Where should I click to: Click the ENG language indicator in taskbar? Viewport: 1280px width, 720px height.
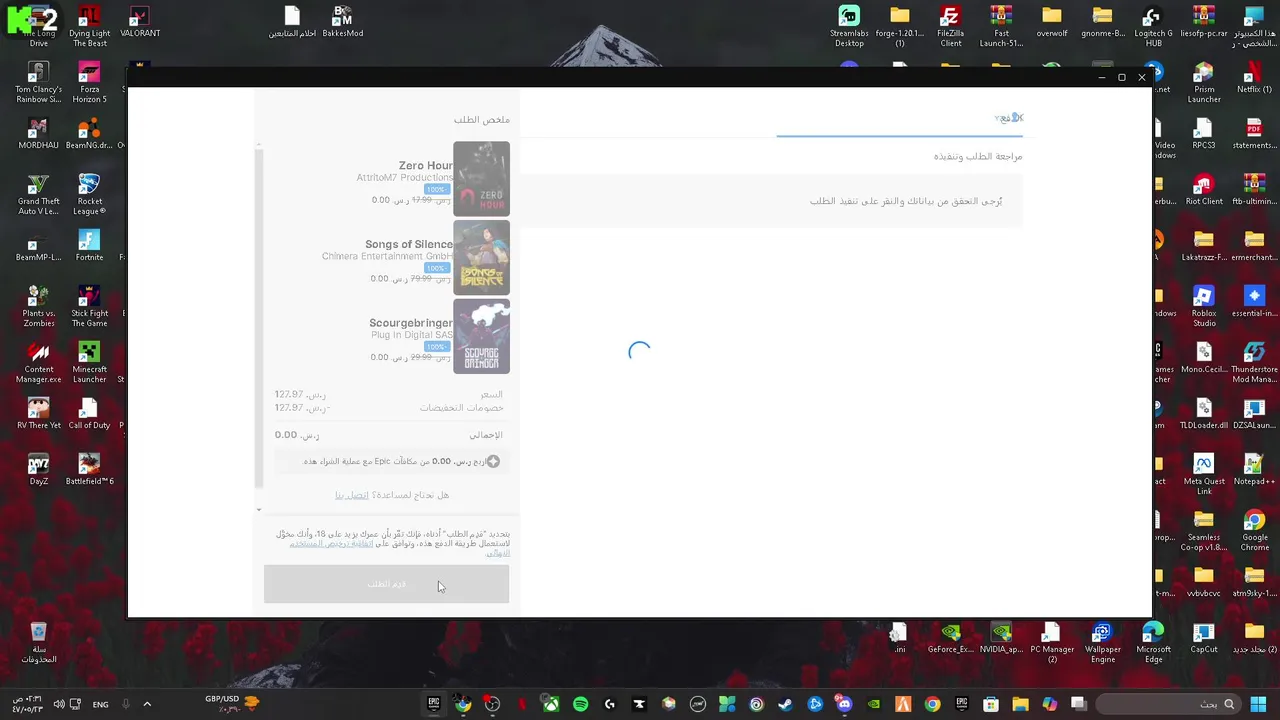101,704
